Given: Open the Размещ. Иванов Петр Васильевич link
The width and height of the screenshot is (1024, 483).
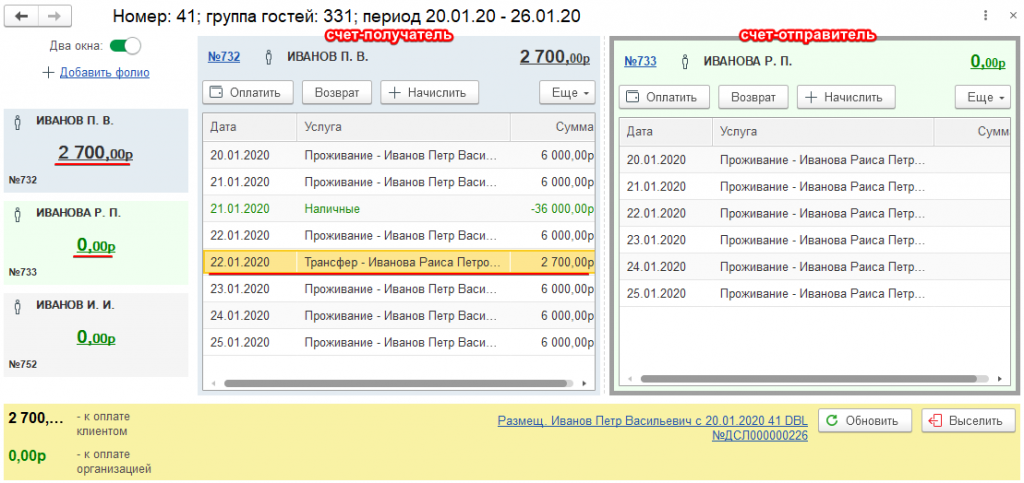Looking at the screenshot, I should tap(652, 428).
